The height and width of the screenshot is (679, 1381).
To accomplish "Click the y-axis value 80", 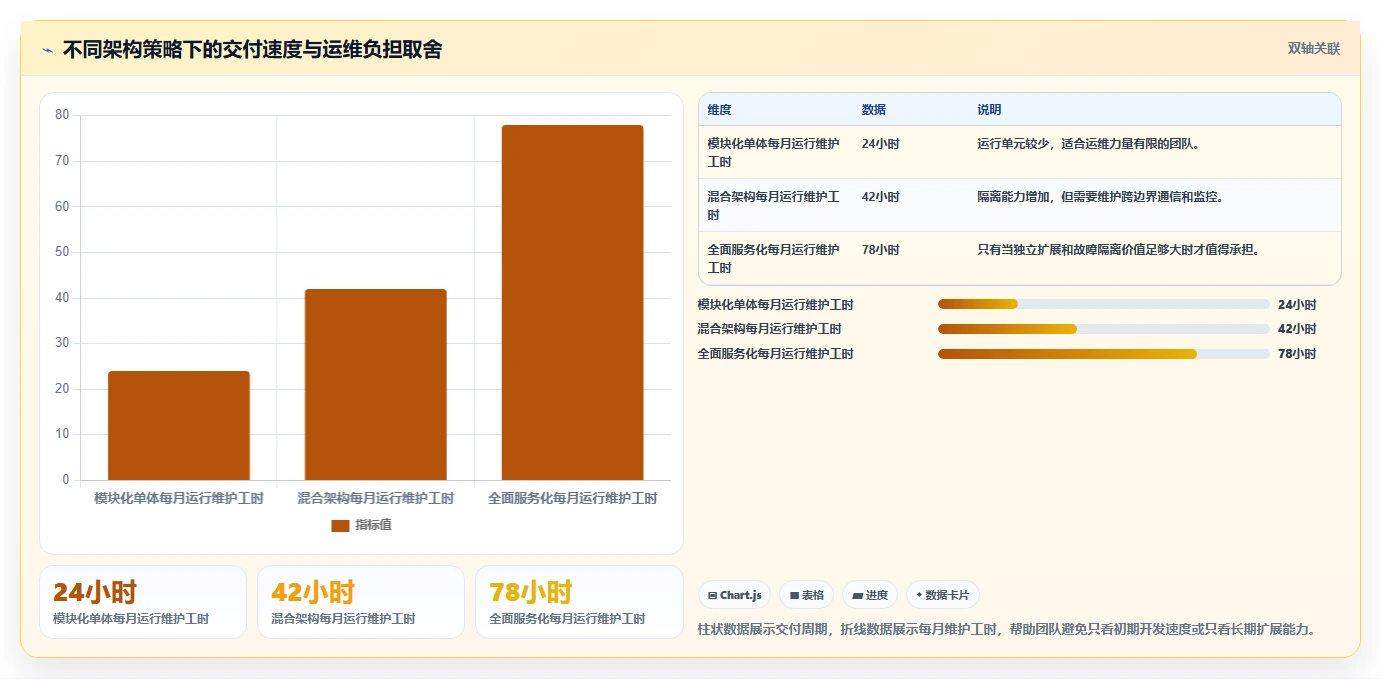I will (62, 115).
